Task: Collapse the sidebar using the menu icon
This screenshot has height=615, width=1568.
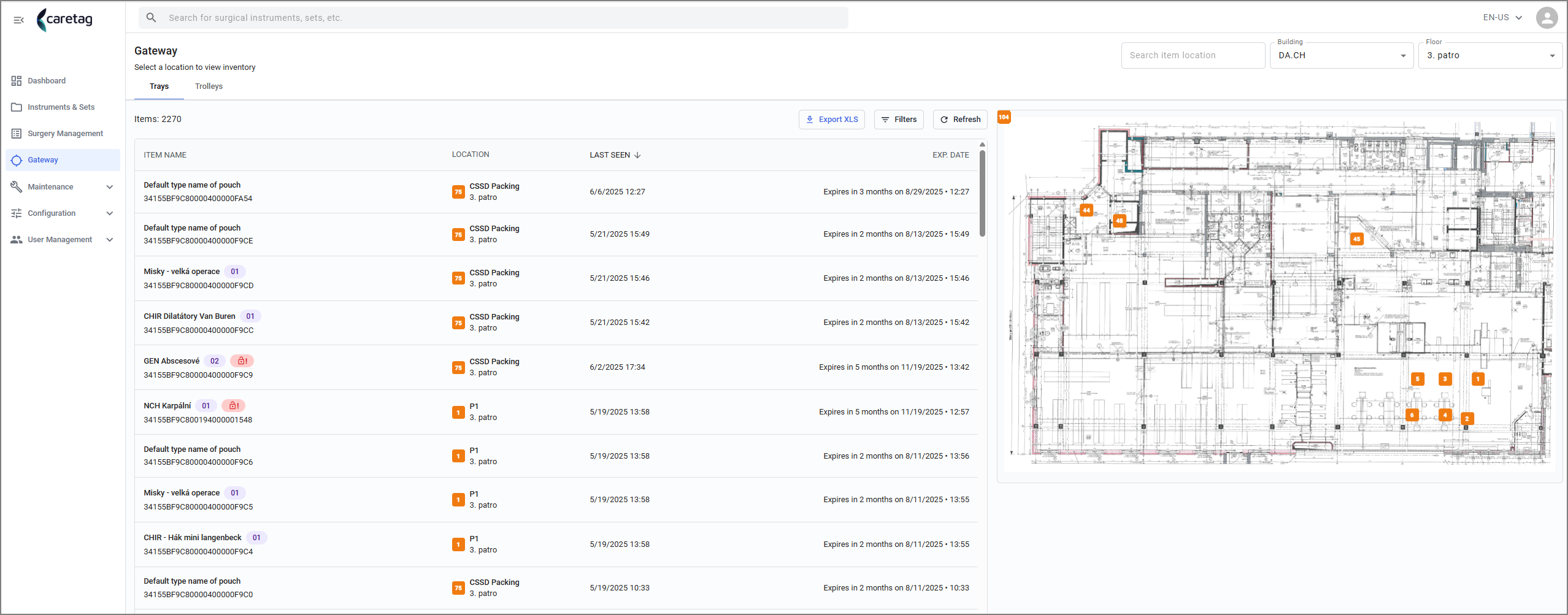Action: (x=18, y=20)
